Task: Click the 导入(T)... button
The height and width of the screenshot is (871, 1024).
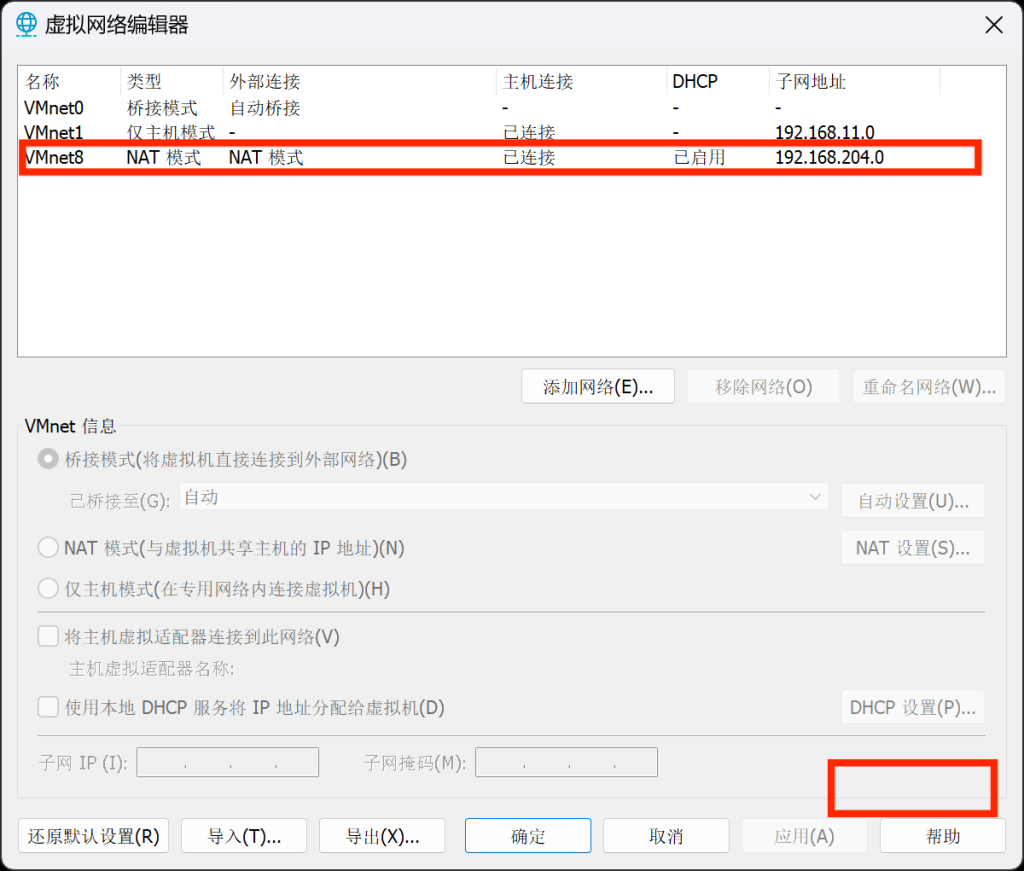Action: pyautogui.click(x=244, y=836)
